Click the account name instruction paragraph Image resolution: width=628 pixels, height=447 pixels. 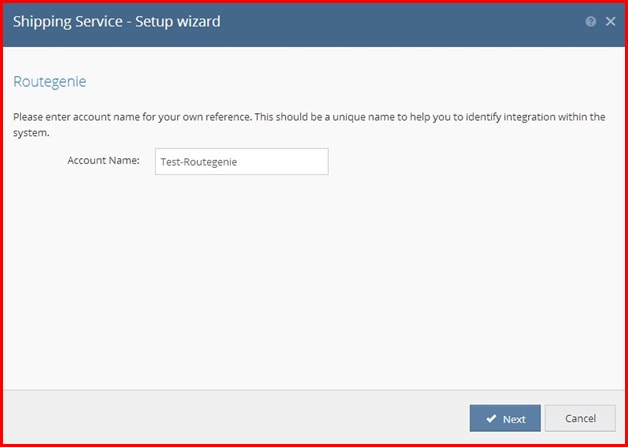pyautogui.click(x=309, y=125)
